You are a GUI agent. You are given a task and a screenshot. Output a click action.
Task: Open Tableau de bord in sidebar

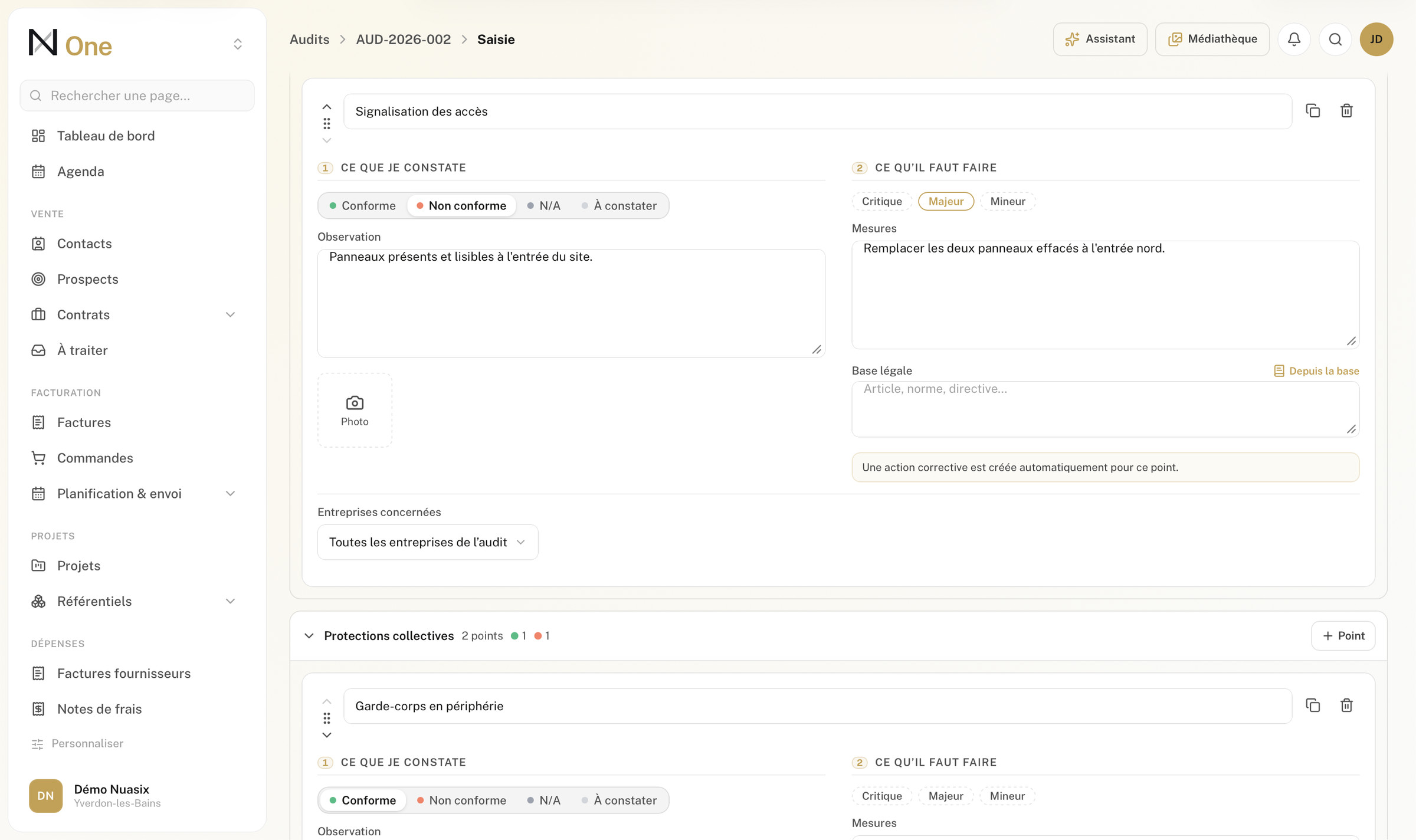[x=137, y=136]
